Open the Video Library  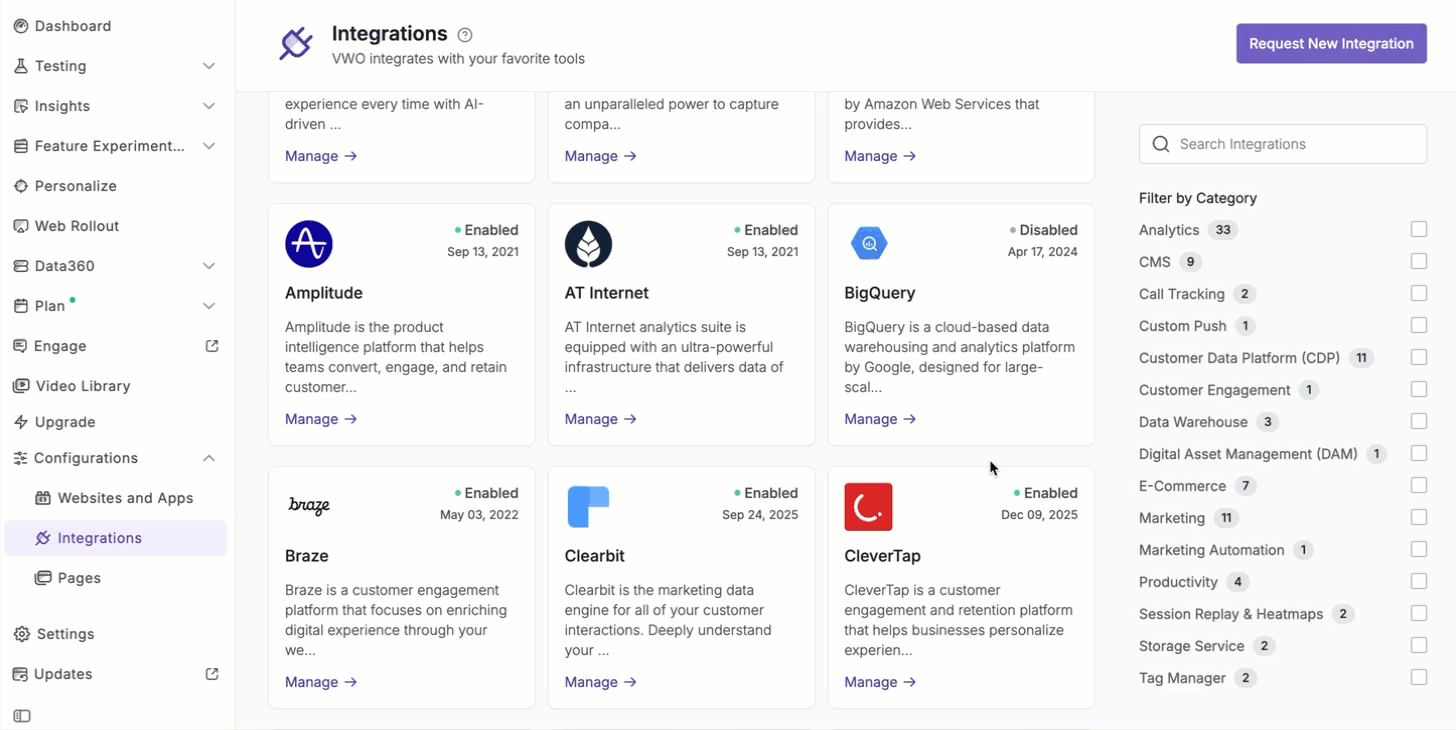coord(21,385)
